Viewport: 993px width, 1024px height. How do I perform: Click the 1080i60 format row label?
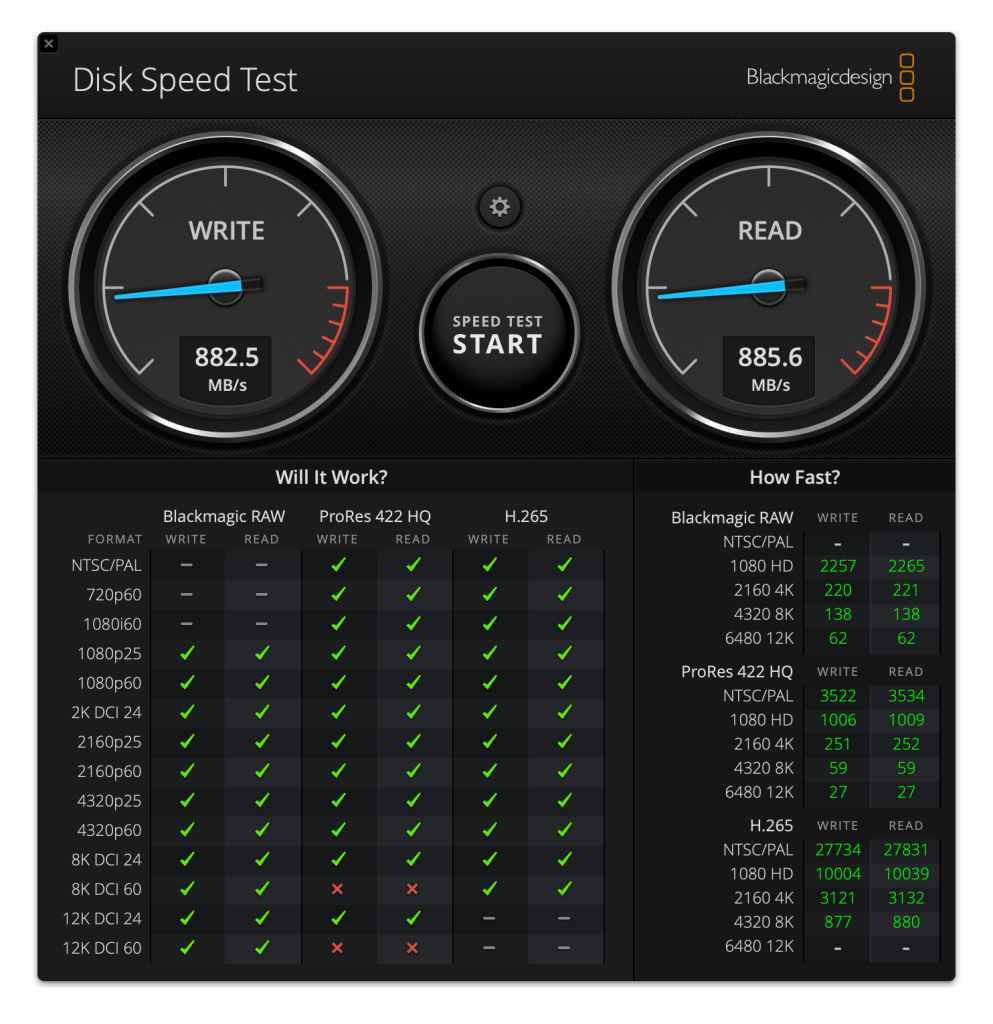[112, 624]
